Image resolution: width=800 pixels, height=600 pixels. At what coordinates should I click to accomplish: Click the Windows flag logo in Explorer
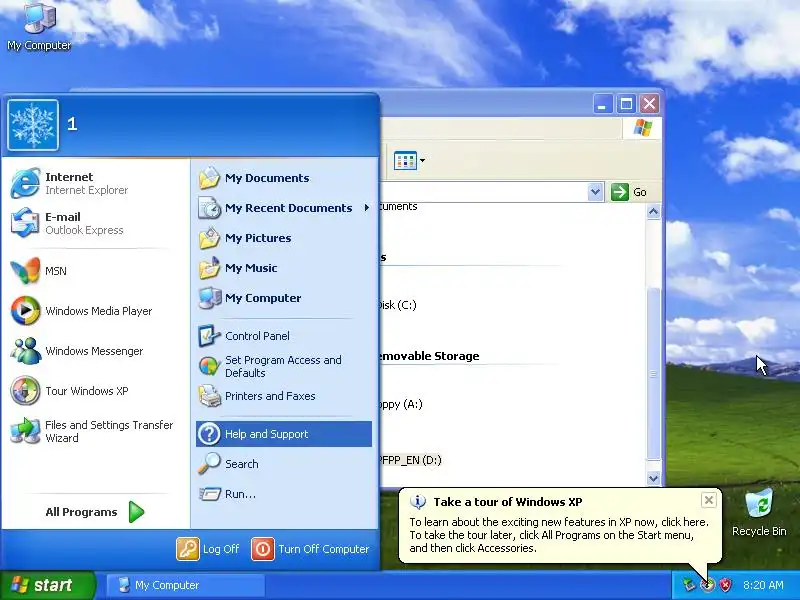click(x=642, y=128)
